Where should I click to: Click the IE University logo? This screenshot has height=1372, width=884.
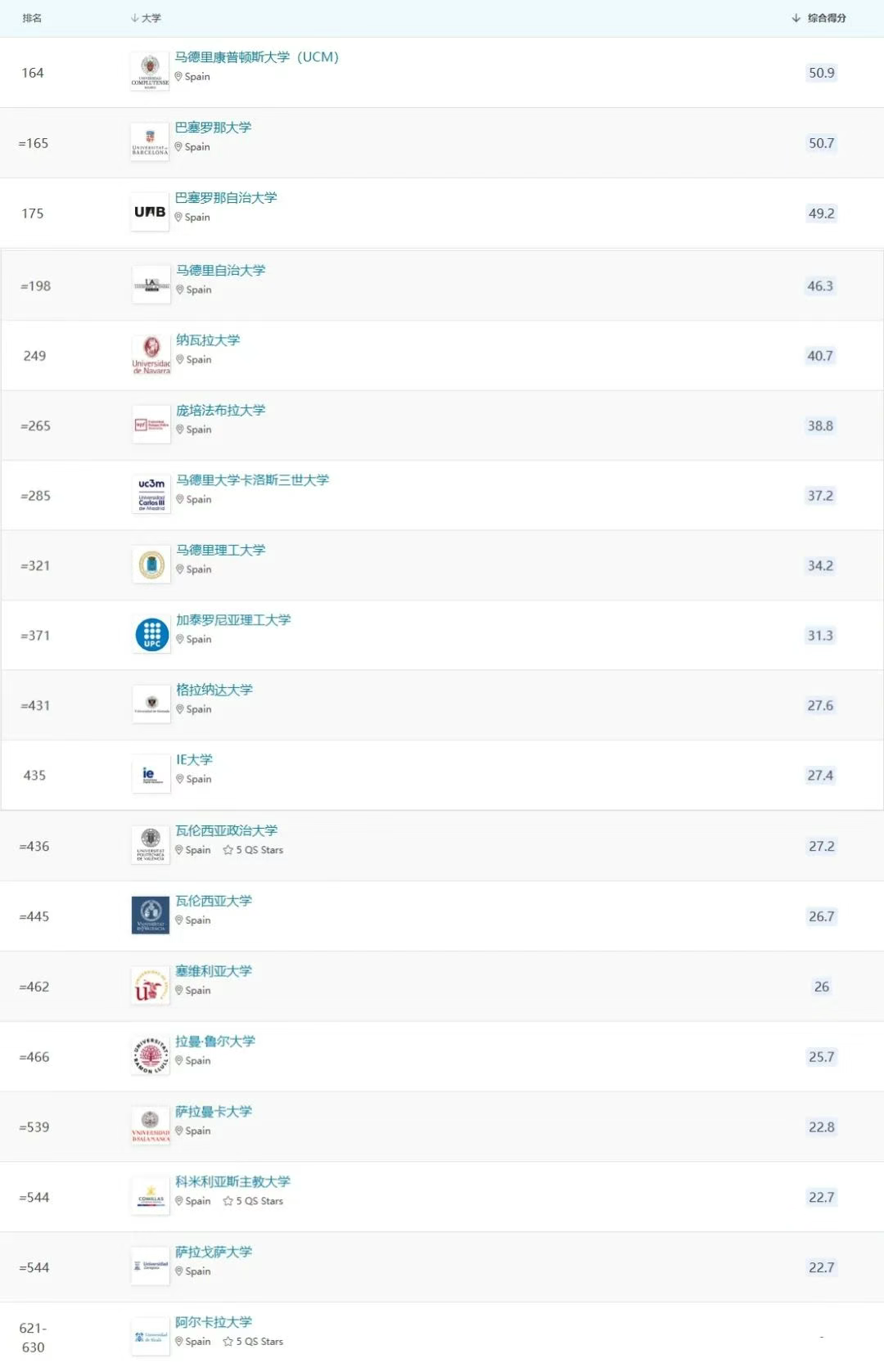coord(151,775)
